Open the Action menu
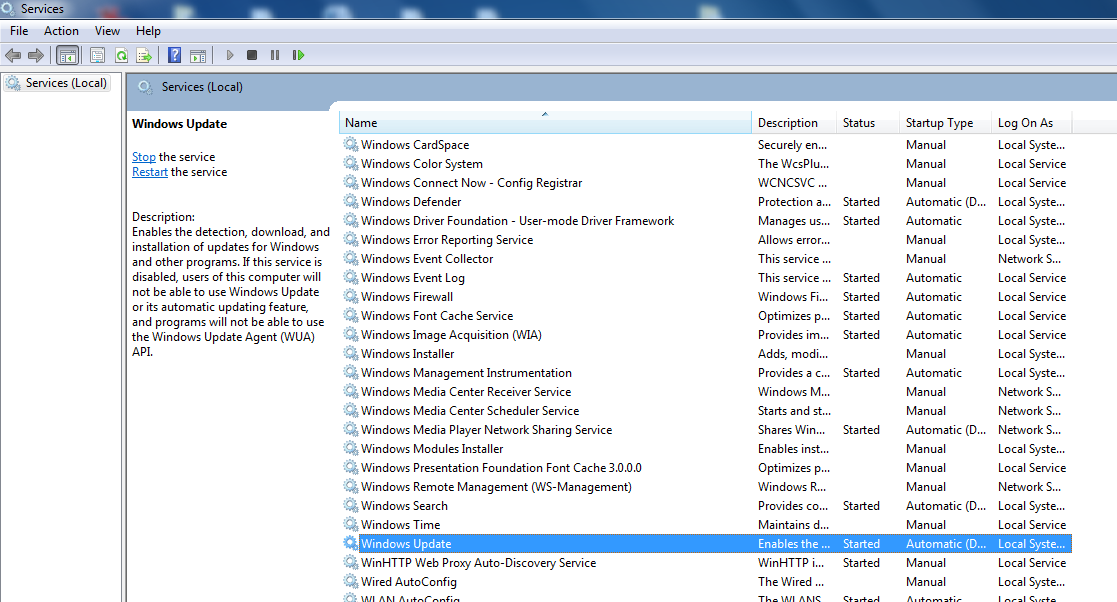 pyautogui.click(x=61, y=31)
